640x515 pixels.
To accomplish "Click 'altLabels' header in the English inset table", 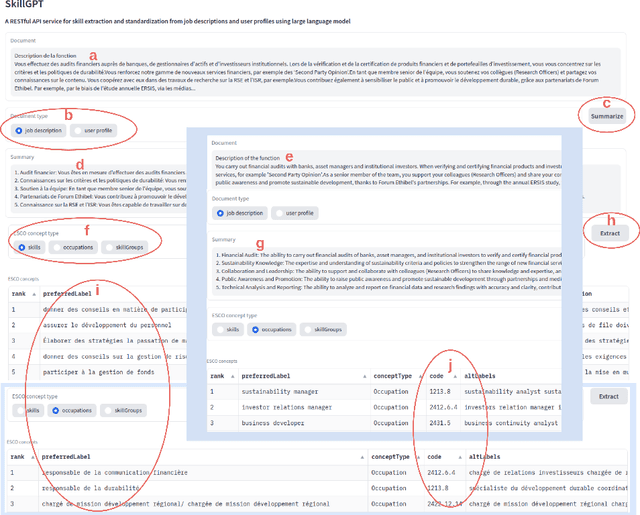I will tap(480, 376).
